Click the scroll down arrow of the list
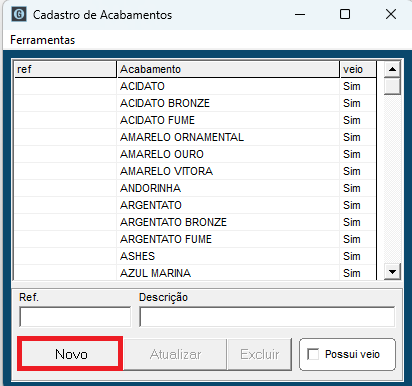The image size is (412, 386). [x=392, y=272]
